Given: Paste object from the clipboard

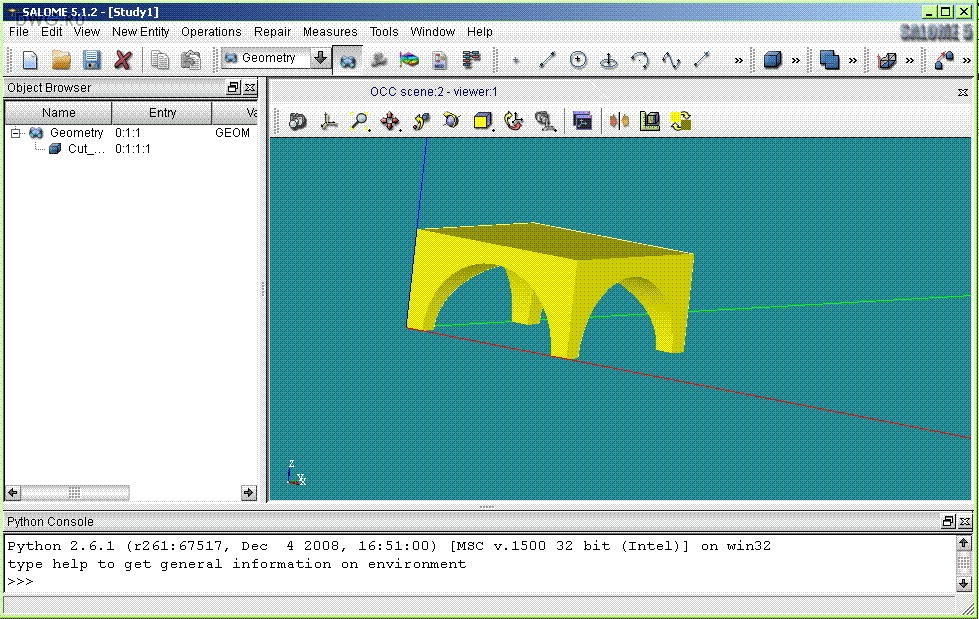Looking at the screenshot, I should click(190, 60).
